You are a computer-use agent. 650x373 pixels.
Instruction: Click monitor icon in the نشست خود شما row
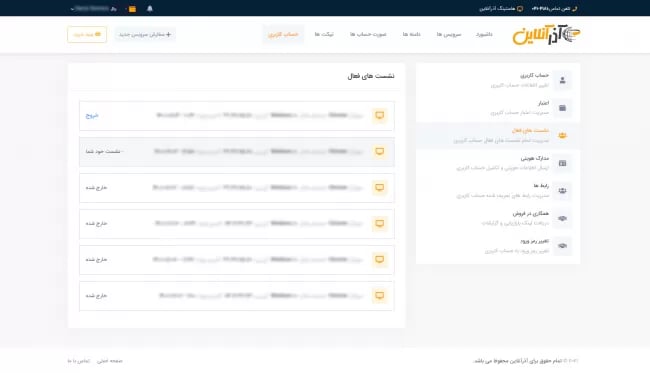379,152
